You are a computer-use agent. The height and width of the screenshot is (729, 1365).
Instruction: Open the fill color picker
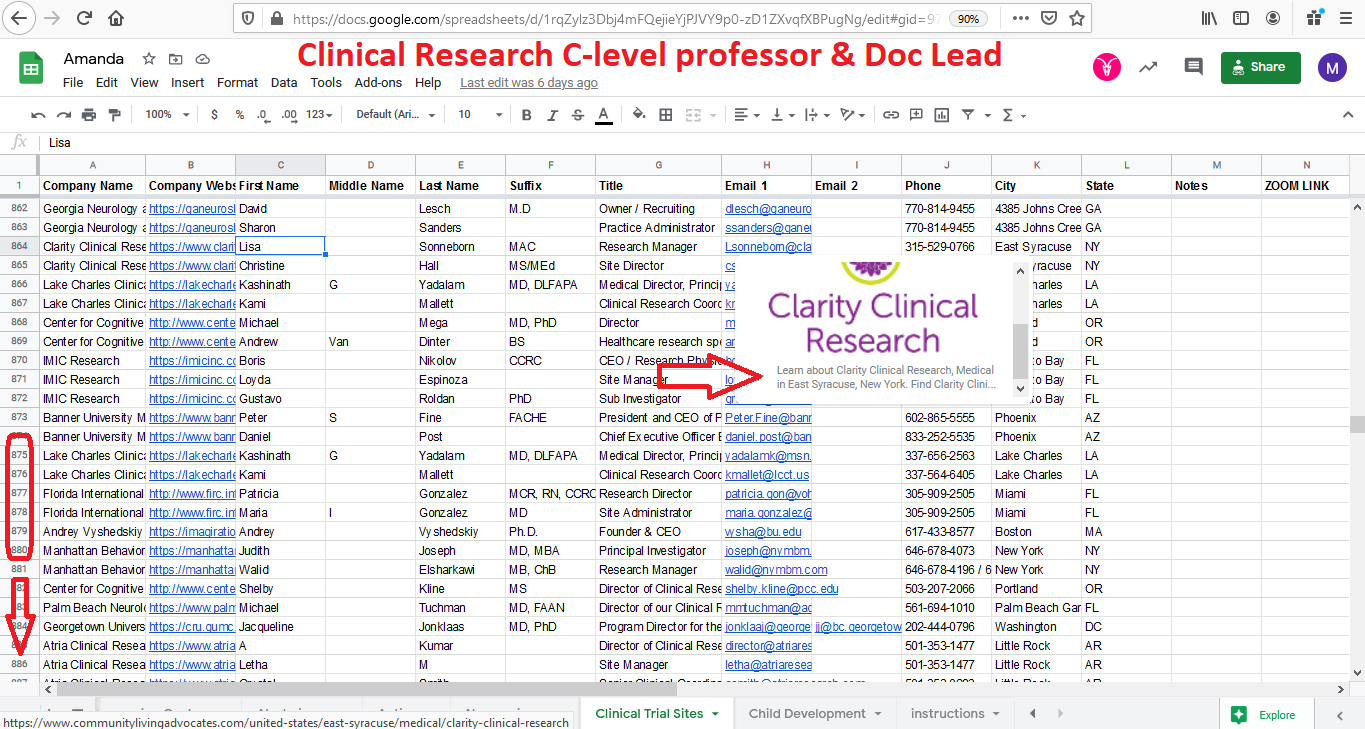[x=640, y=115]
